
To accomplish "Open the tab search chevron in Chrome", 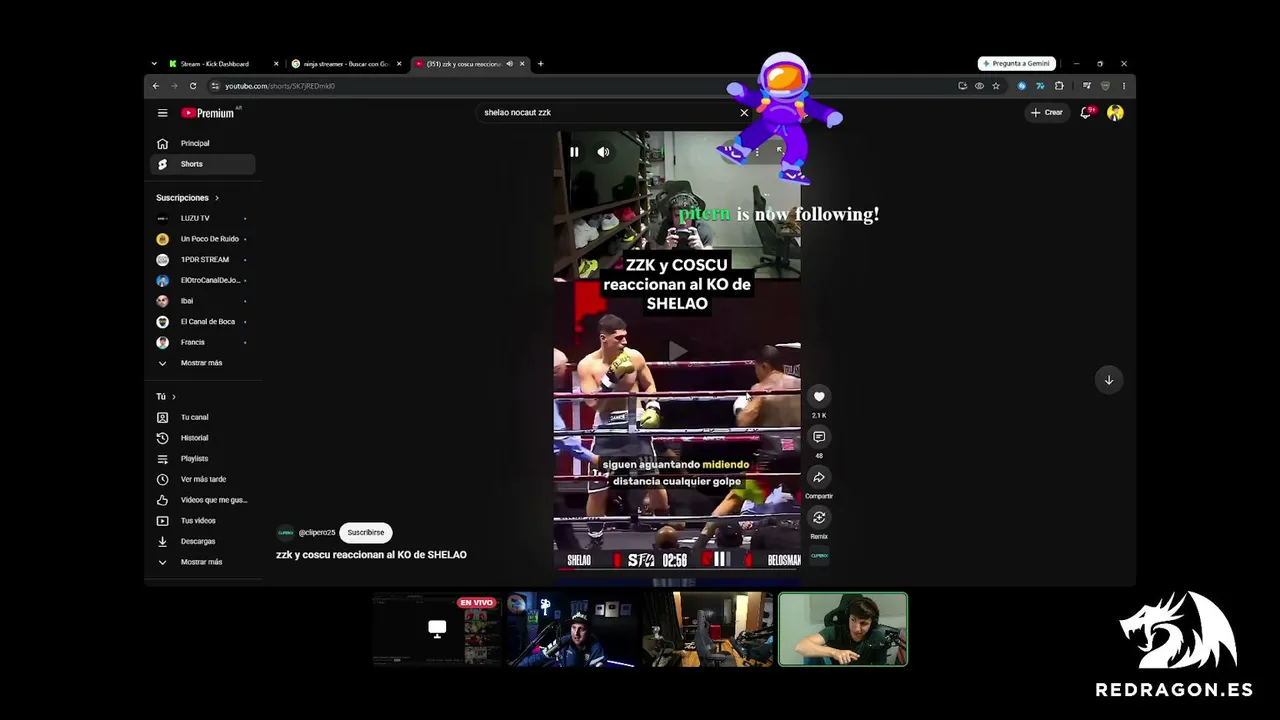I will [x=154, y=64].
